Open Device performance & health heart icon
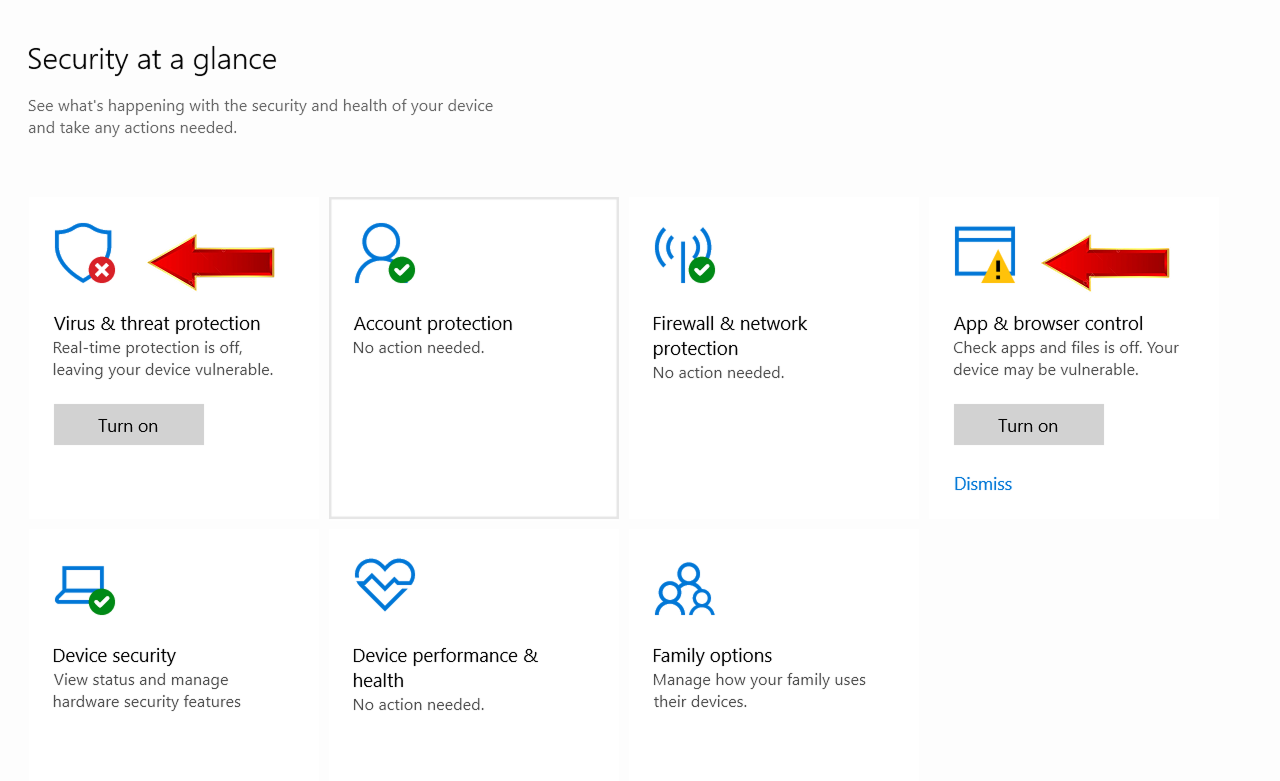Screen dimensions: 1280x781 [385, 584]
